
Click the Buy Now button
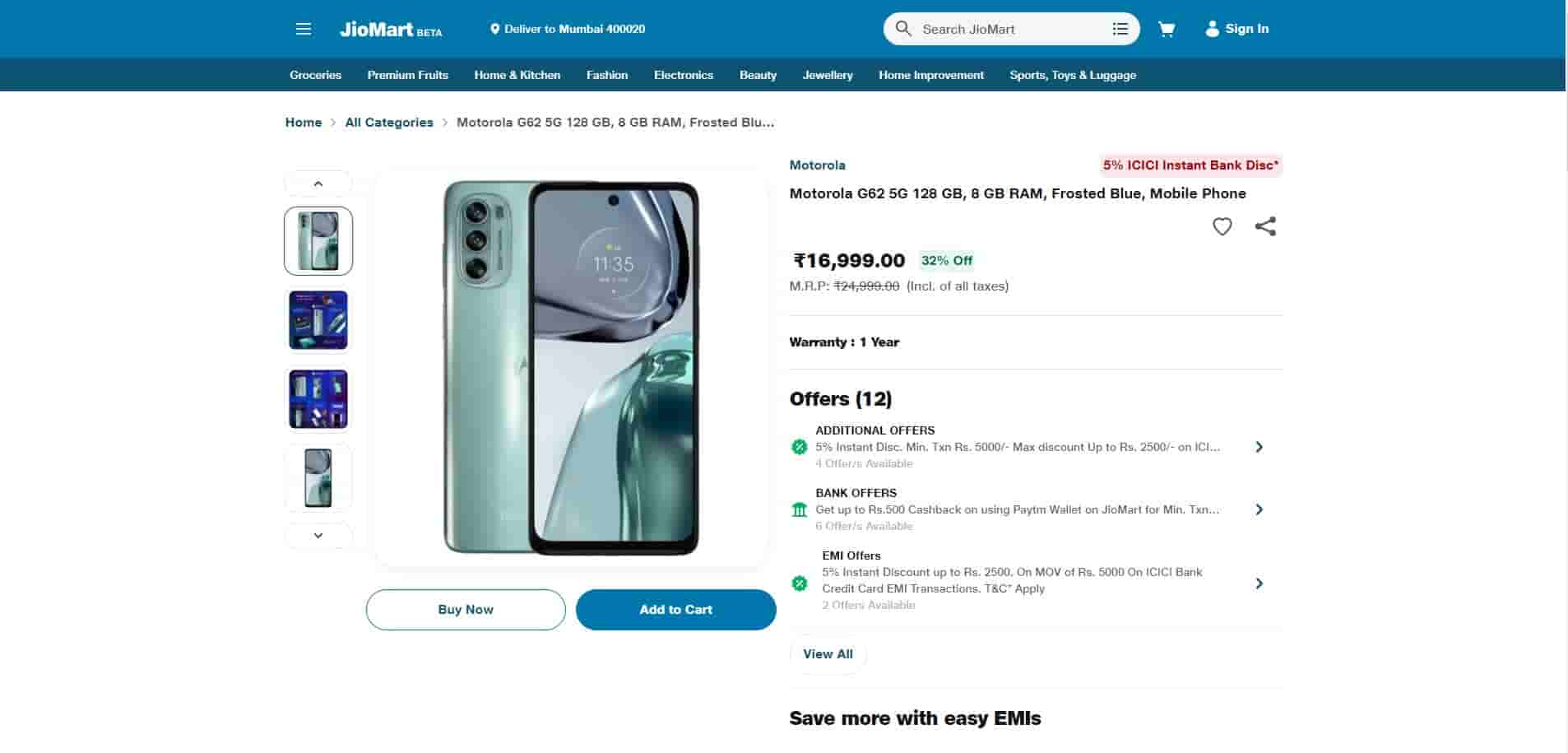466,610
